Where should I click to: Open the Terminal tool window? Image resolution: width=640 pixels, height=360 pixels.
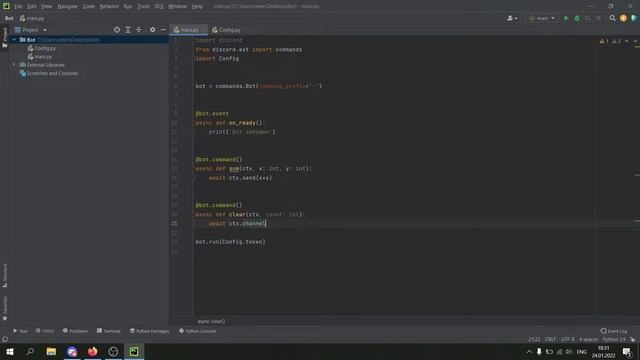(x=109, y=331)
